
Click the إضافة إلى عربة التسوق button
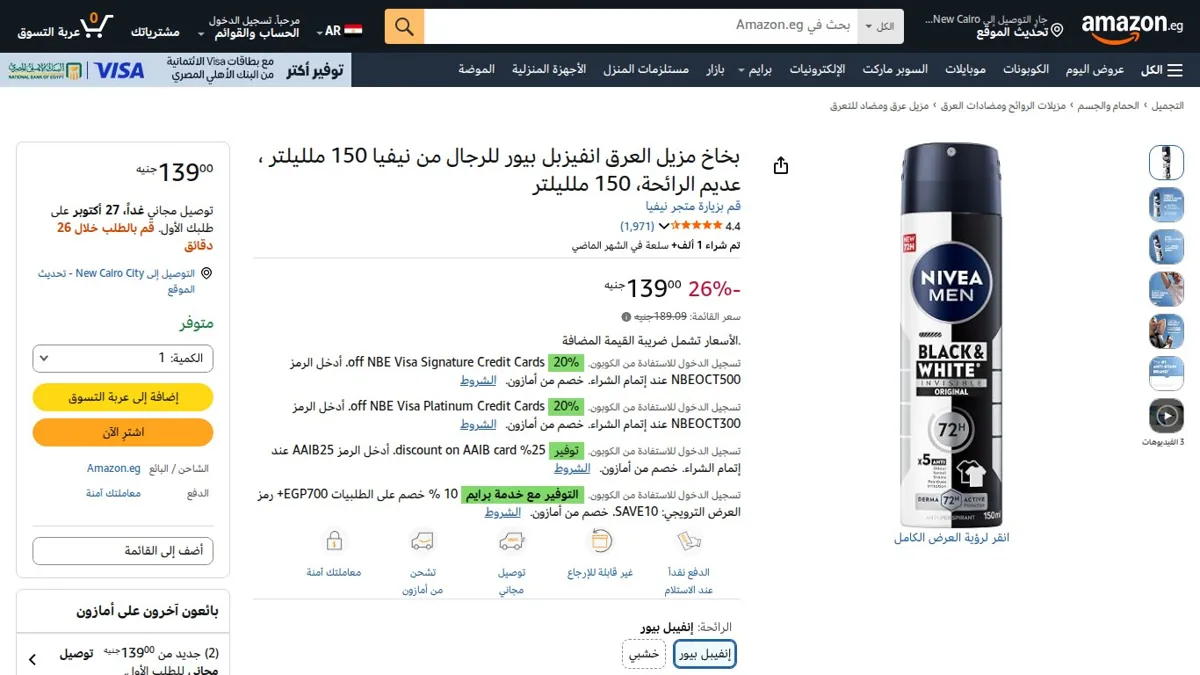(x=123, y=397)
